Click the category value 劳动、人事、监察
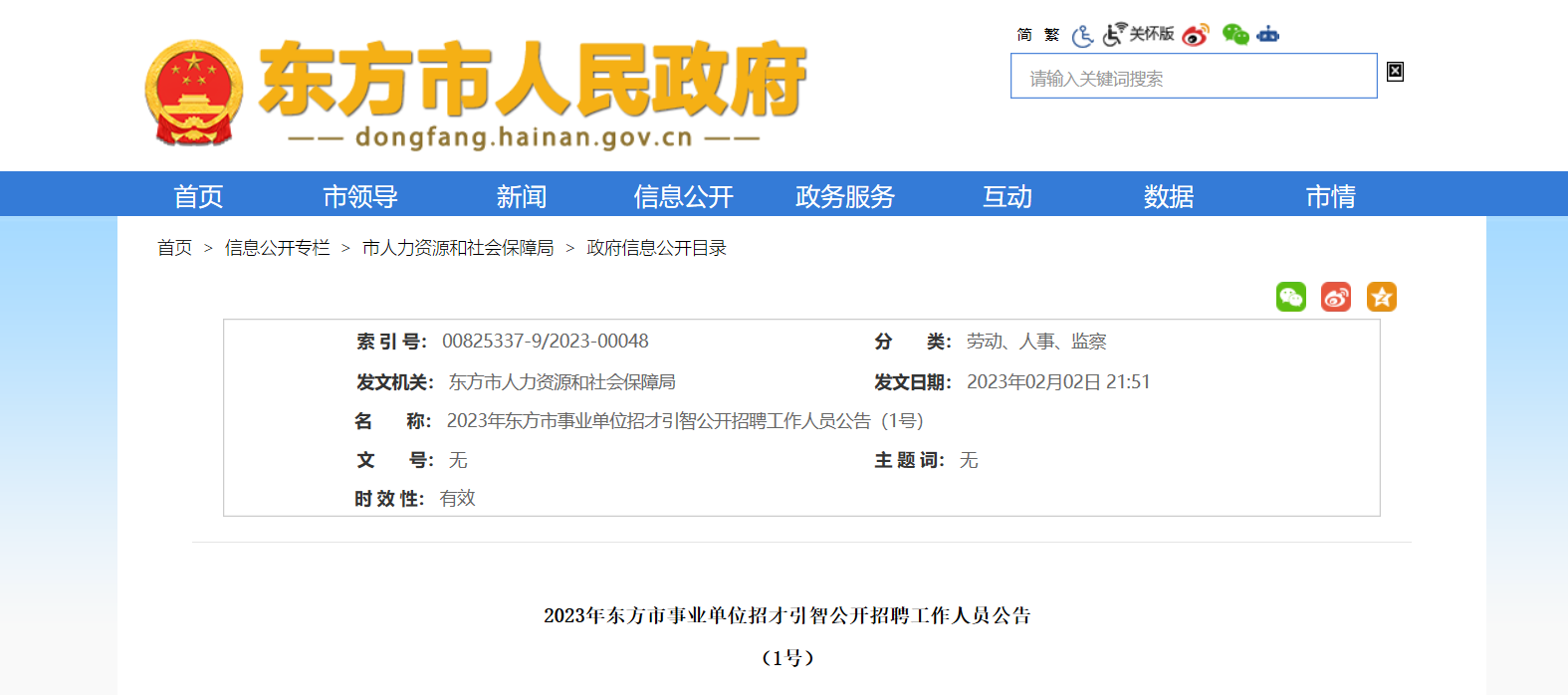1568x695 pixels. (x=1036, y=342)
